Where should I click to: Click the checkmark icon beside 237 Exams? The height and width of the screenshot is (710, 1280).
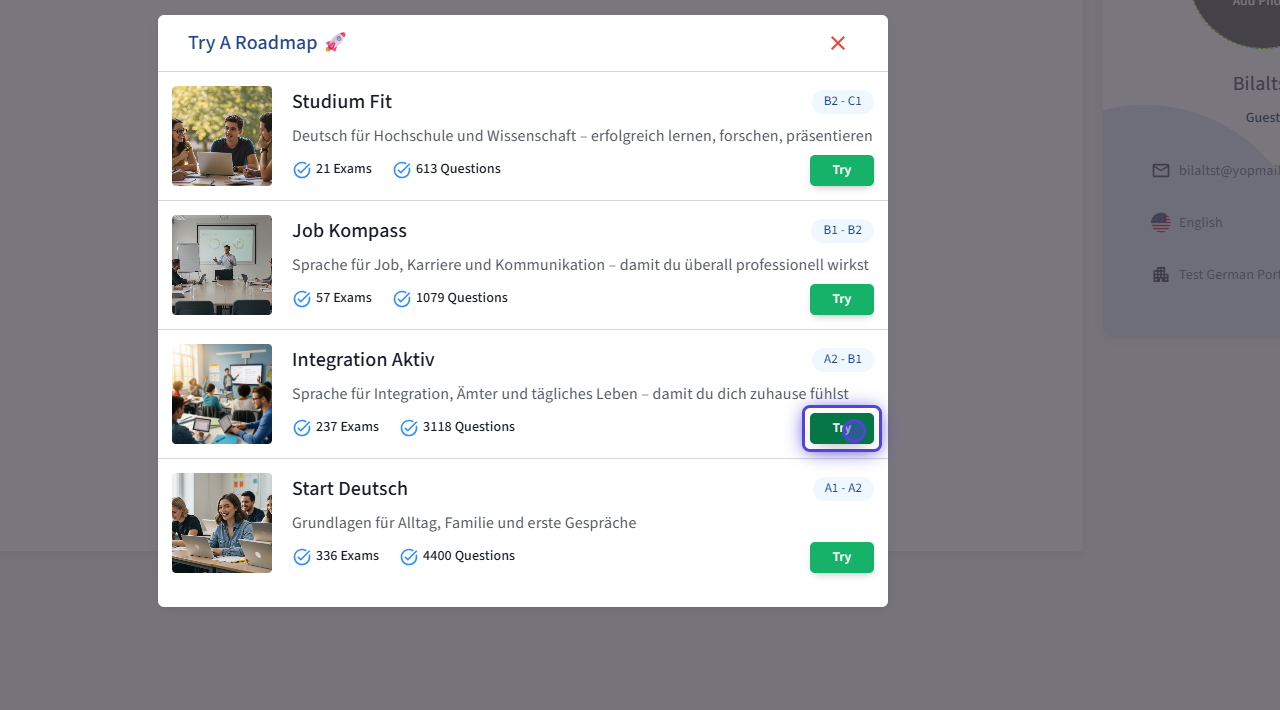point(302,428)
